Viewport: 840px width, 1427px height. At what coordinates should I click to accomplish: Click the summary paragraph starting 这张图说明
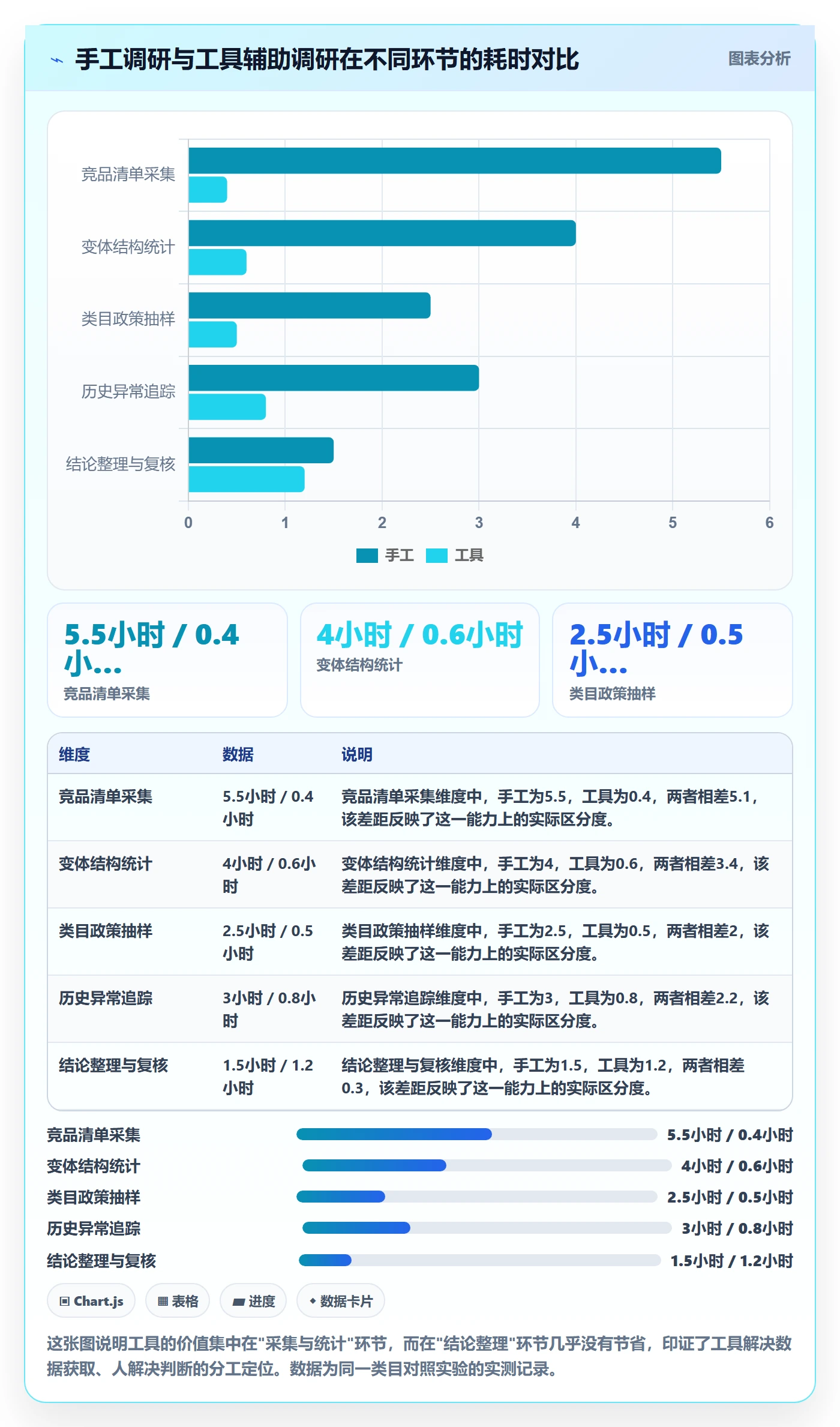419,1356
